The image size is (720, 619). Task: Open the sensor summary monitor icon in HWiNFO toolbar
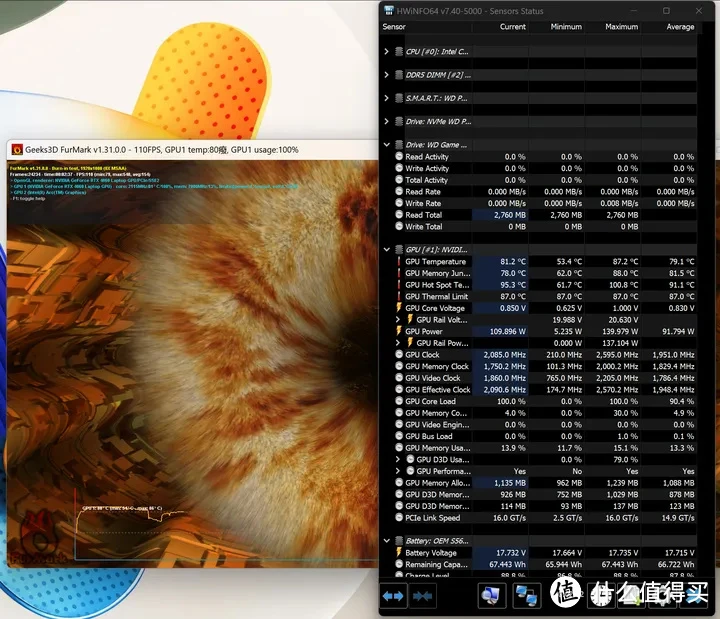pyautogui.click(x=491, y=596)
